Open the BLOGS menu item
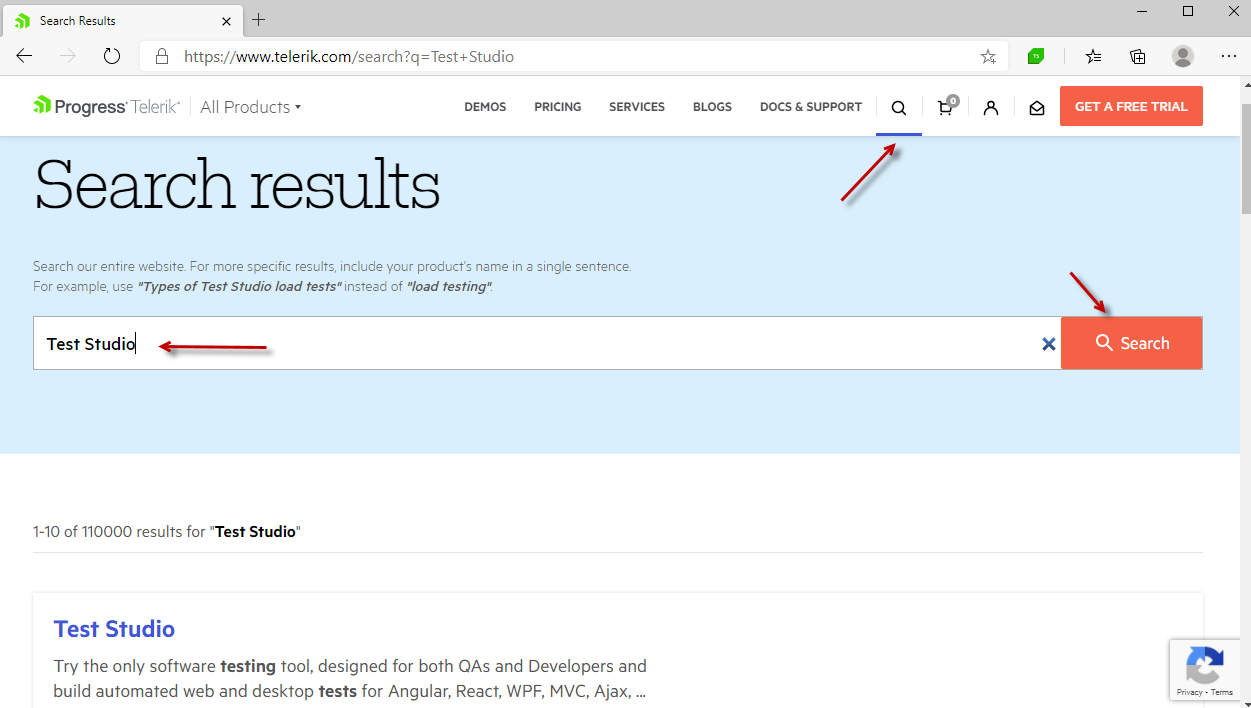The width and height of the screenshot is (1251, 708). (x=712, y=107)
